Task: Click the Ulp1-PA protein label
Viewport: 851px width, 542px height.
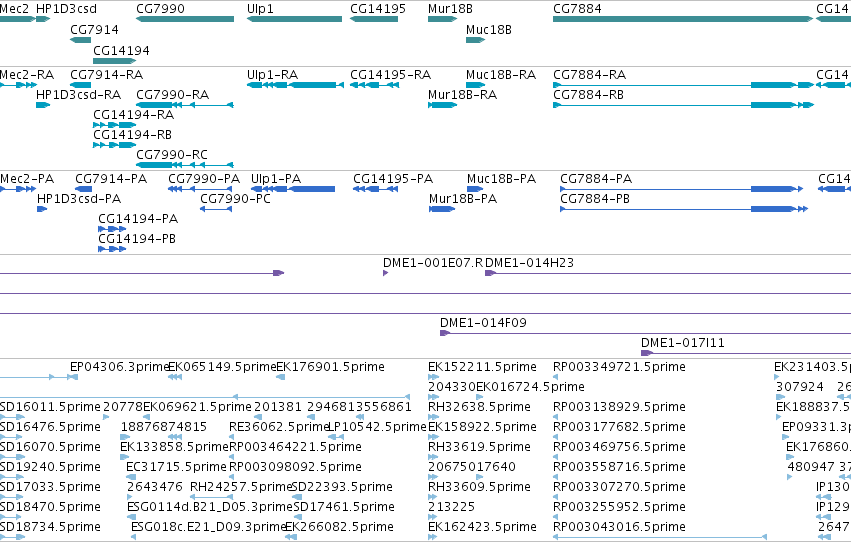Action: (x=276, y=178)
